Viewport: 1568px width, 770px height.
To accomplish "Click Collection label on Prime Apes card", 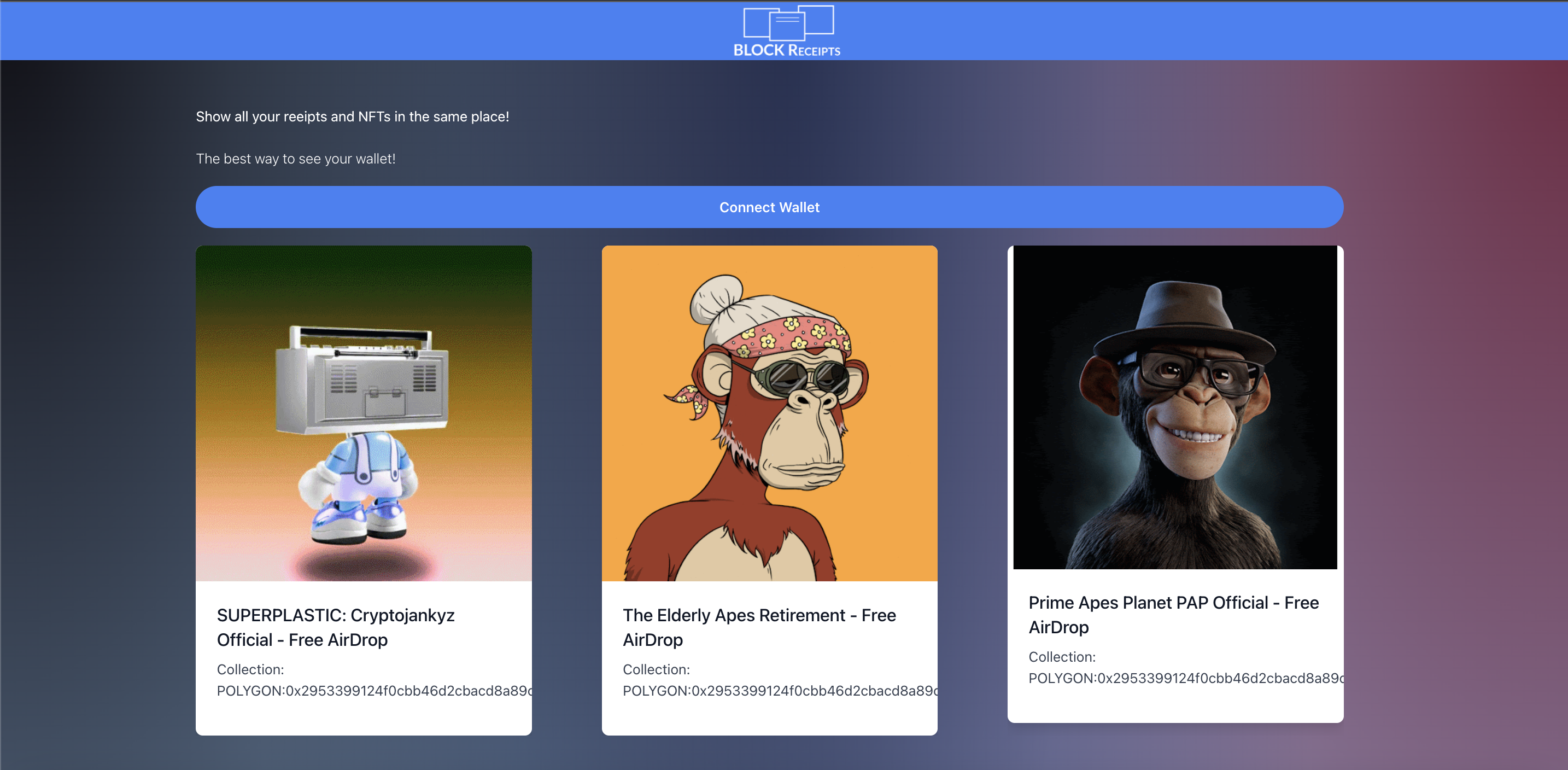I will coord(1062,657).
